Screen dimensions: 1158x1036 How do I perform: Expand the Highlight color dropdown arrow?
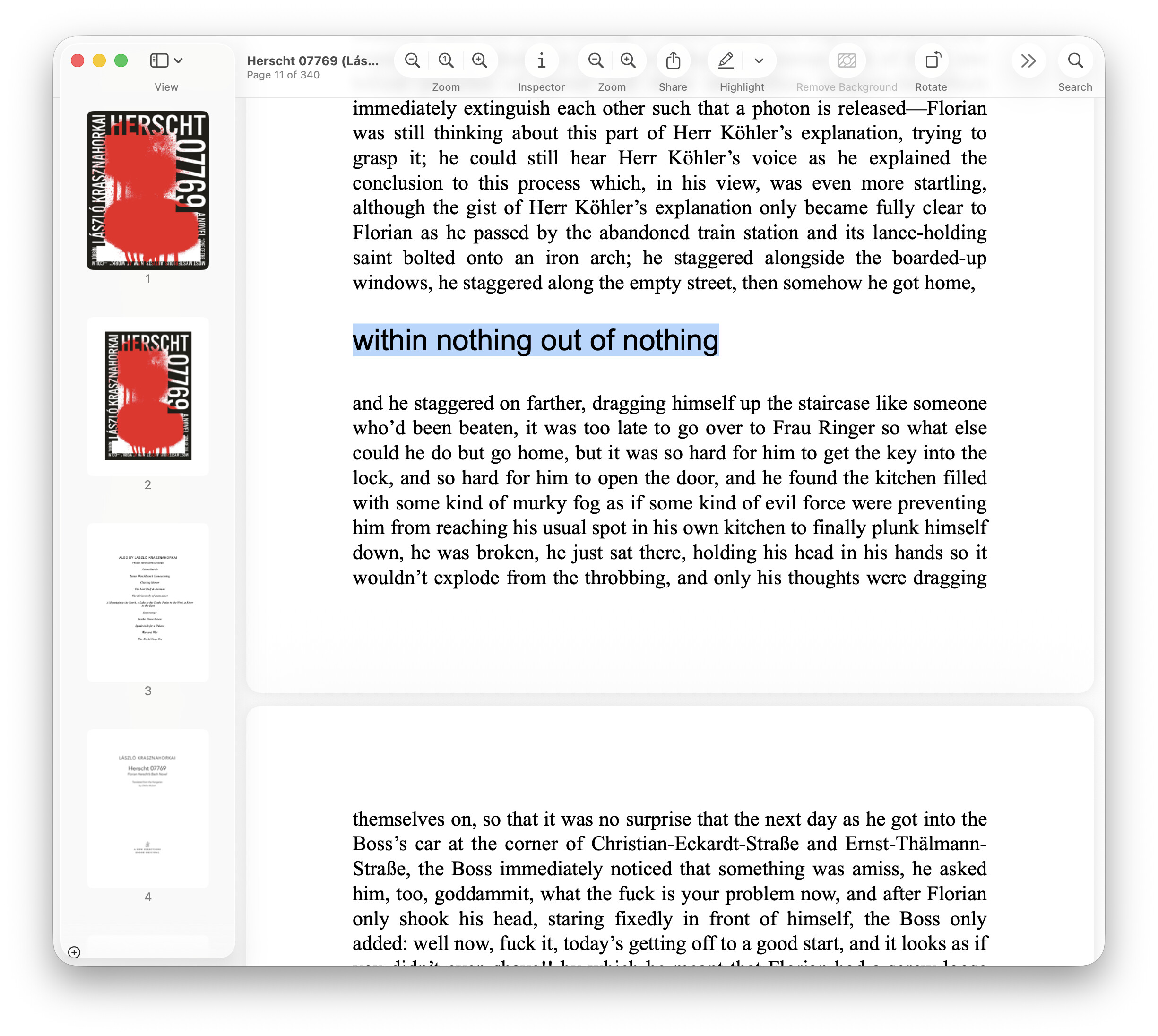758,60
